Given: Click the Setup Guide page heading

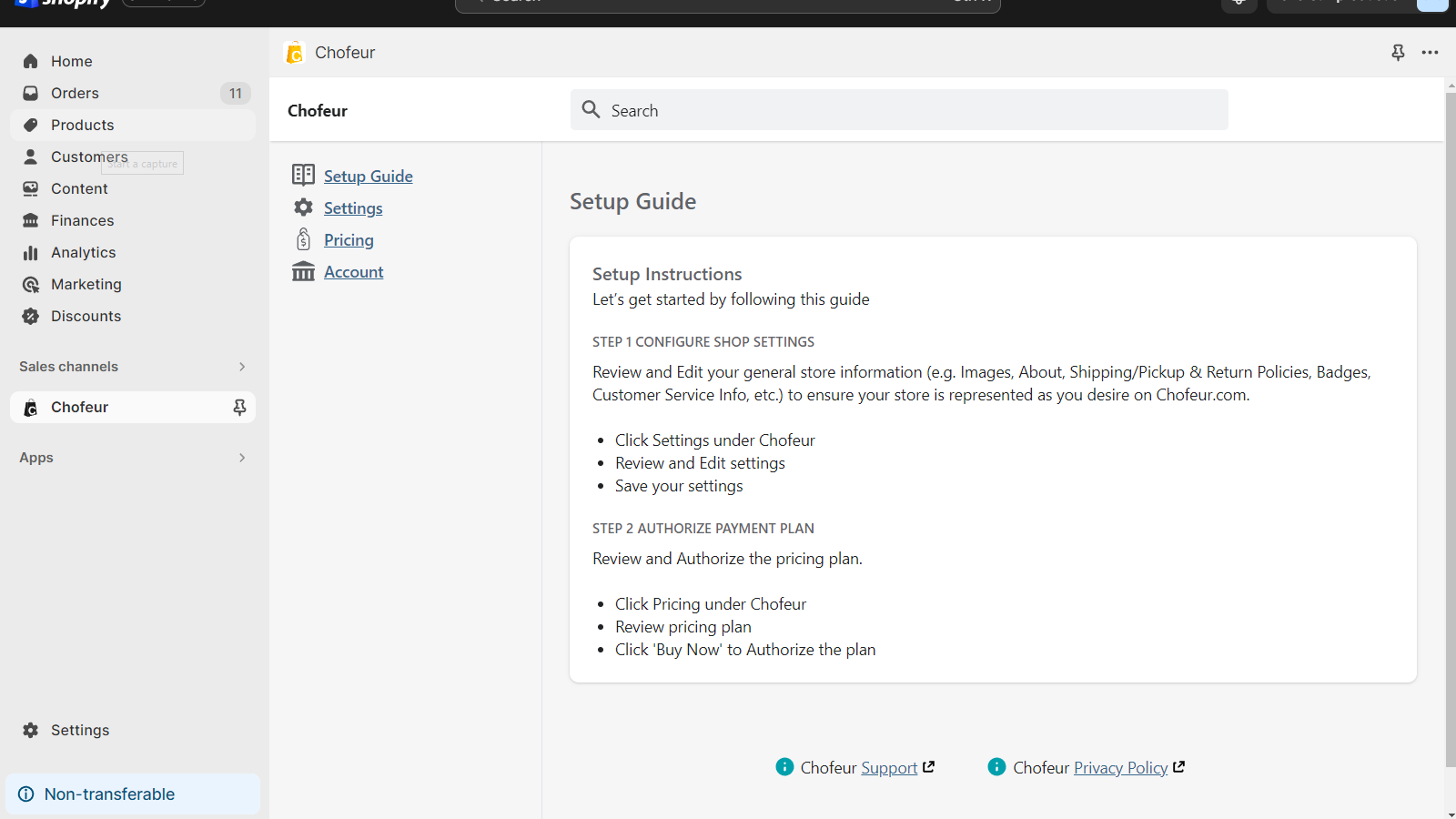Looking at the screenshot, I should 633,201.
